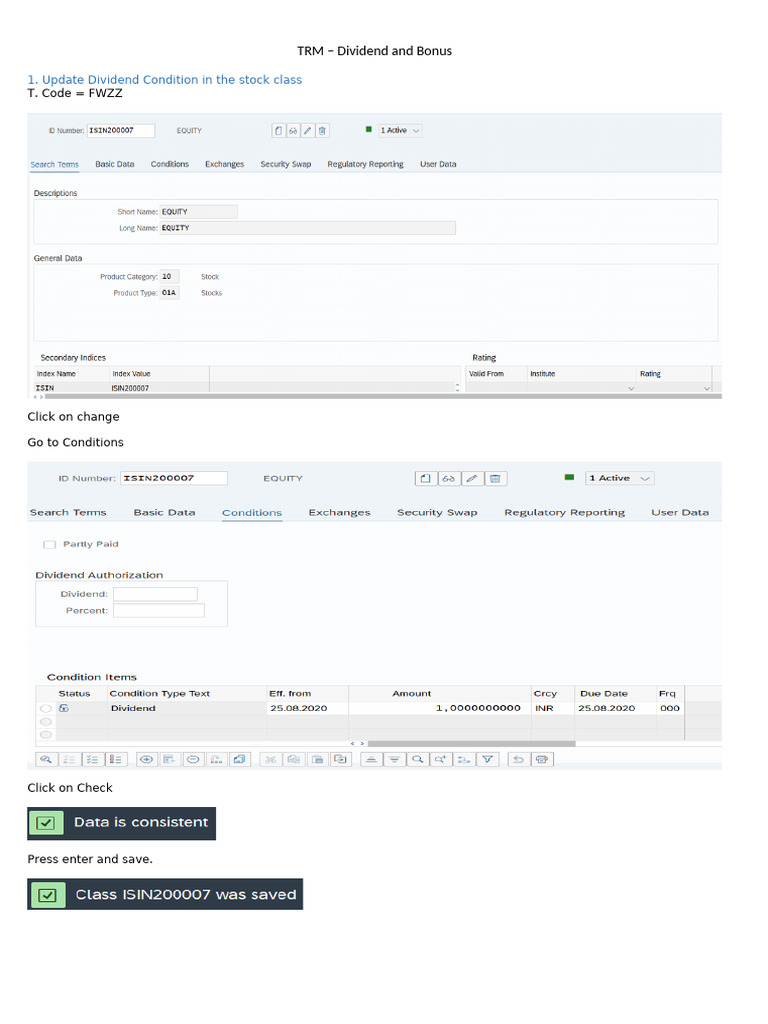Open 1 Active dropdown in Conditions screenshot
Image resolution: width=768 pixels, height=1024 pixels.
(620, 479)
